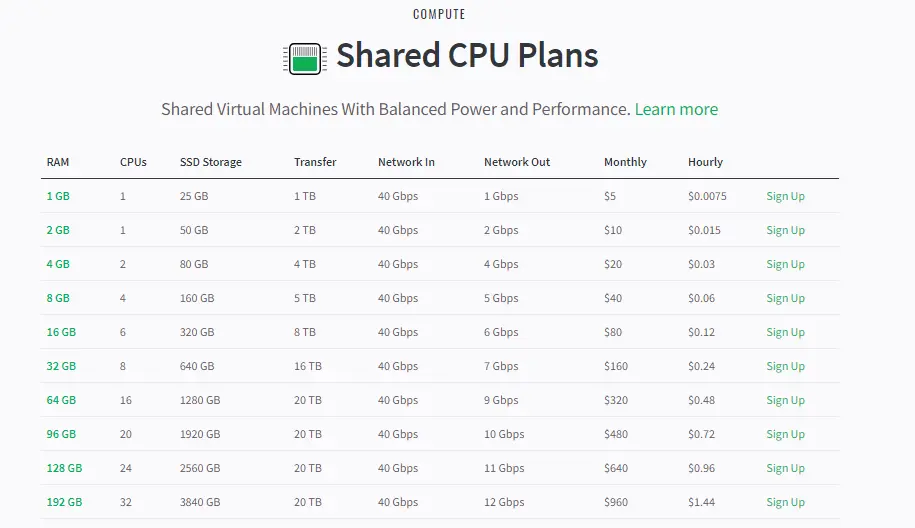This screenshot has width=915, height=528.
Task: Sign Up for the $10 monthly plan
Action: coord(785,230)
